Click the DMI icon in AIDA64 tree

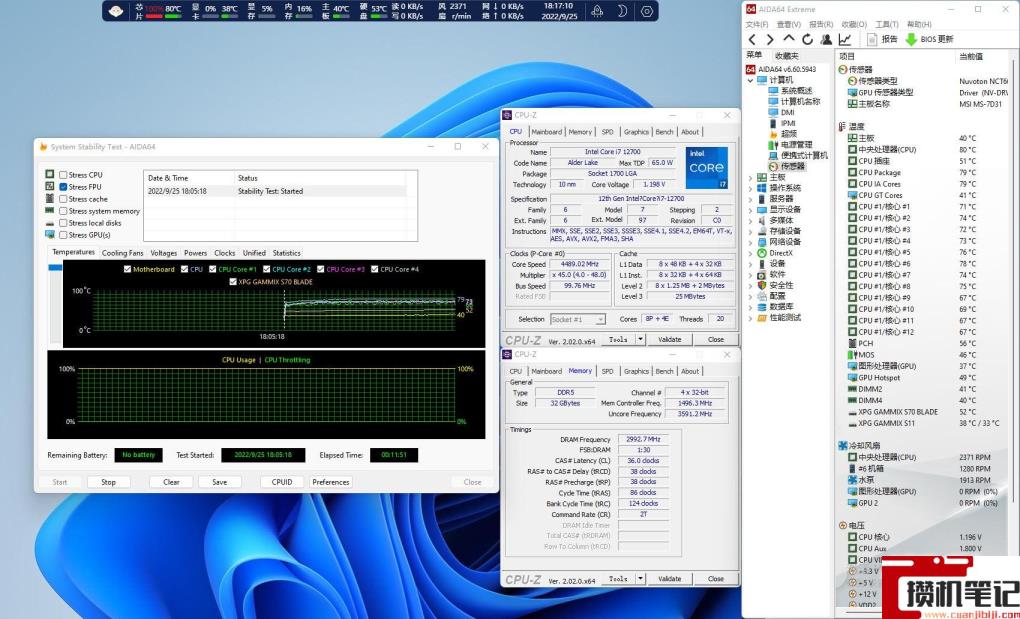(773, 112)
